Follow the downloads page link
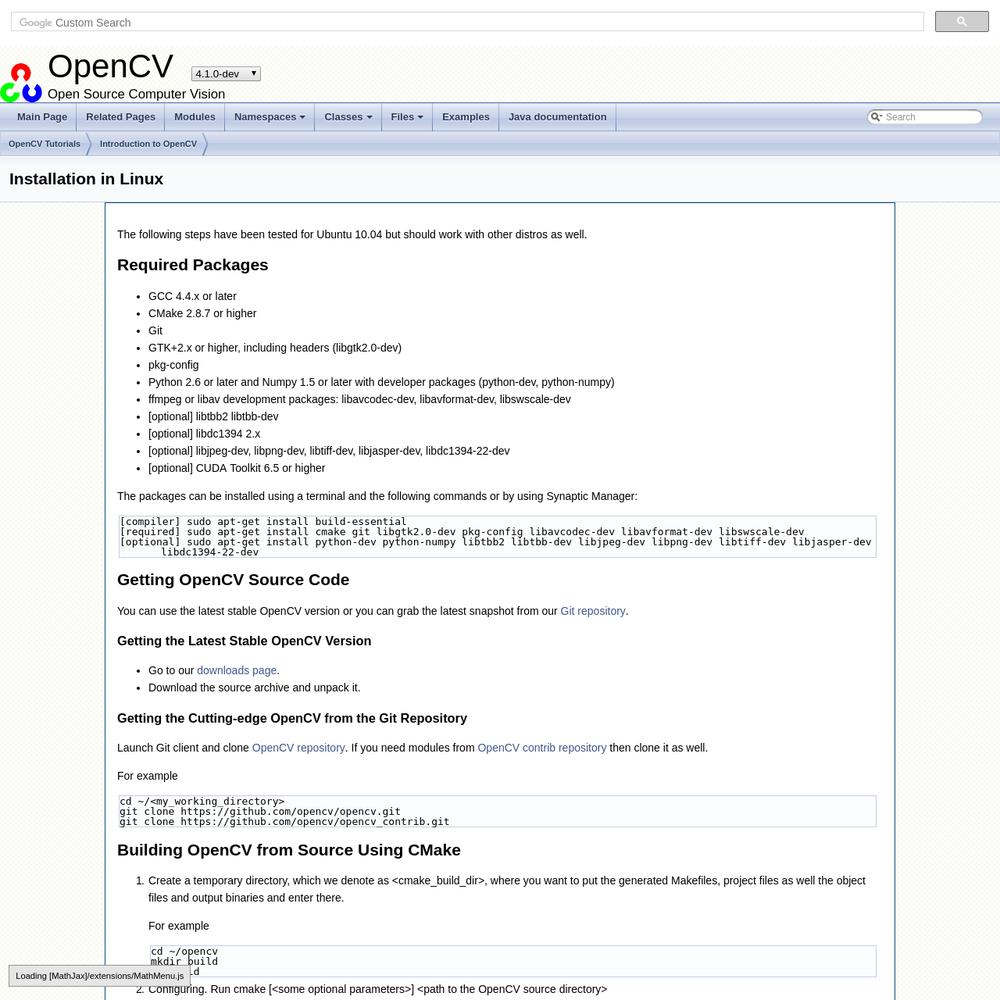The image size is (1000, 1000). point(237,670)
